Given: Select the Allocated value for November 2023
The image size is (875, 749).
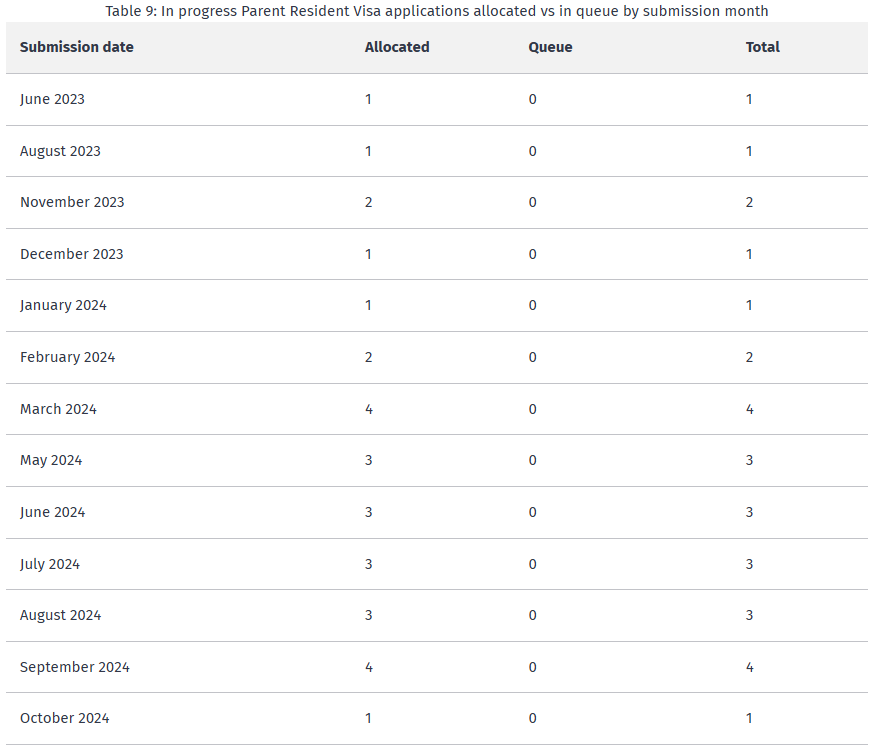Looking at the screenshot, I should (x=369, y=202).
